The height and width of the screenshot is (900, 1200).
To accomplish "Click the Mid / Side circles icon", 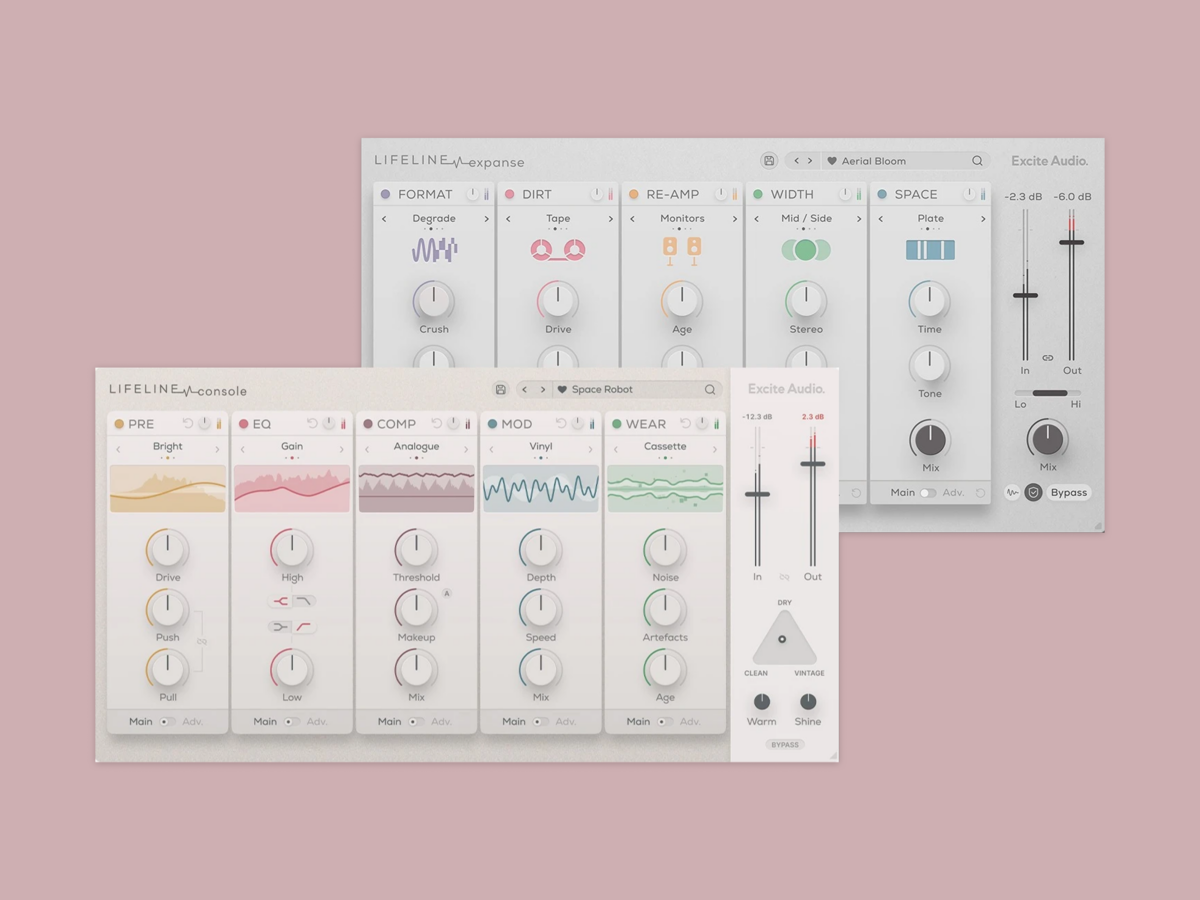I will 806,249.
